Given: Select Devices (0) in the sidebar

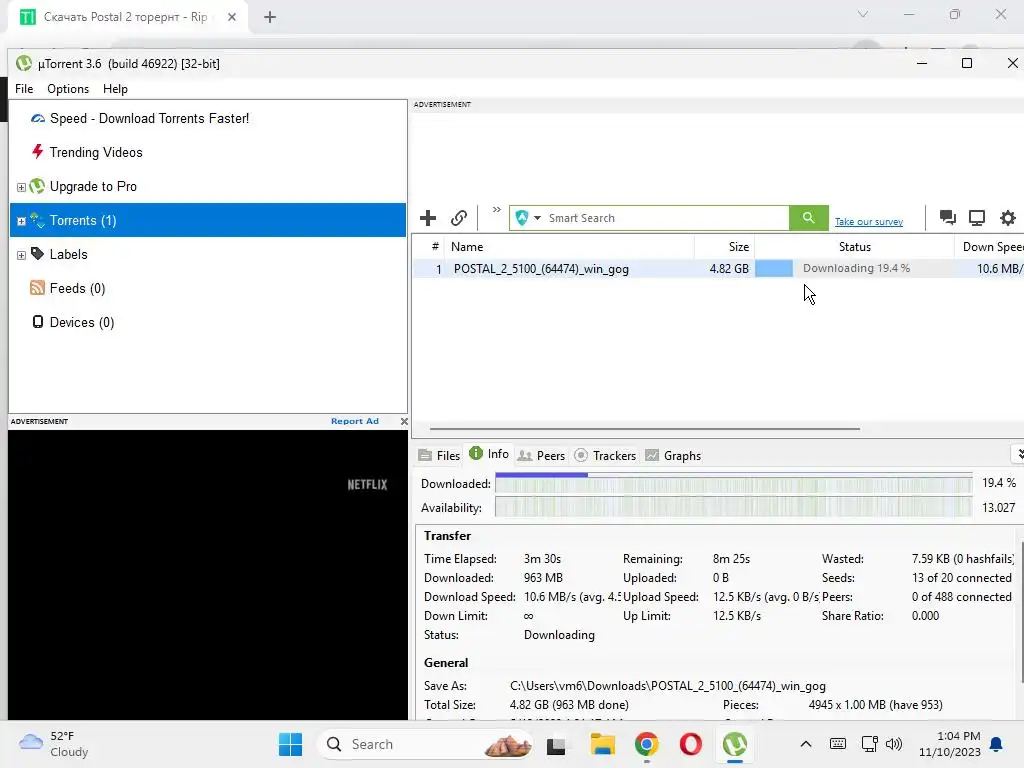Looking at the screenshot, I should pos(82,322).
